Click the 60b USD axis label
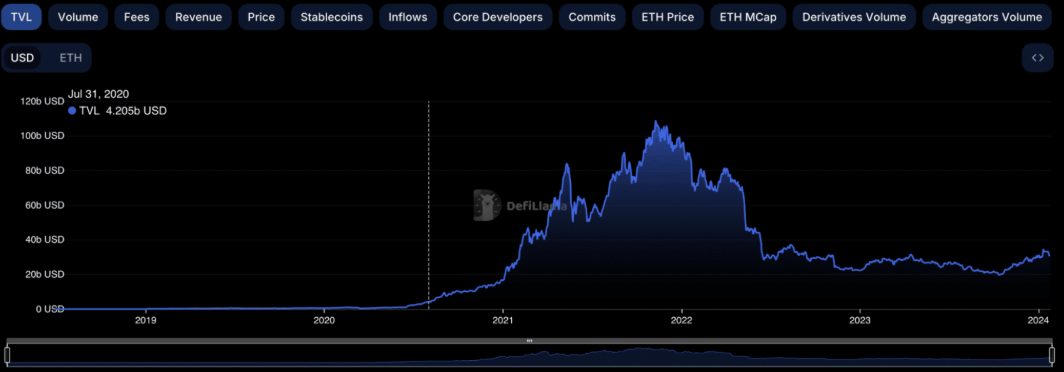1064x372 pixels. pyautogui.click(x=45, y=205)
